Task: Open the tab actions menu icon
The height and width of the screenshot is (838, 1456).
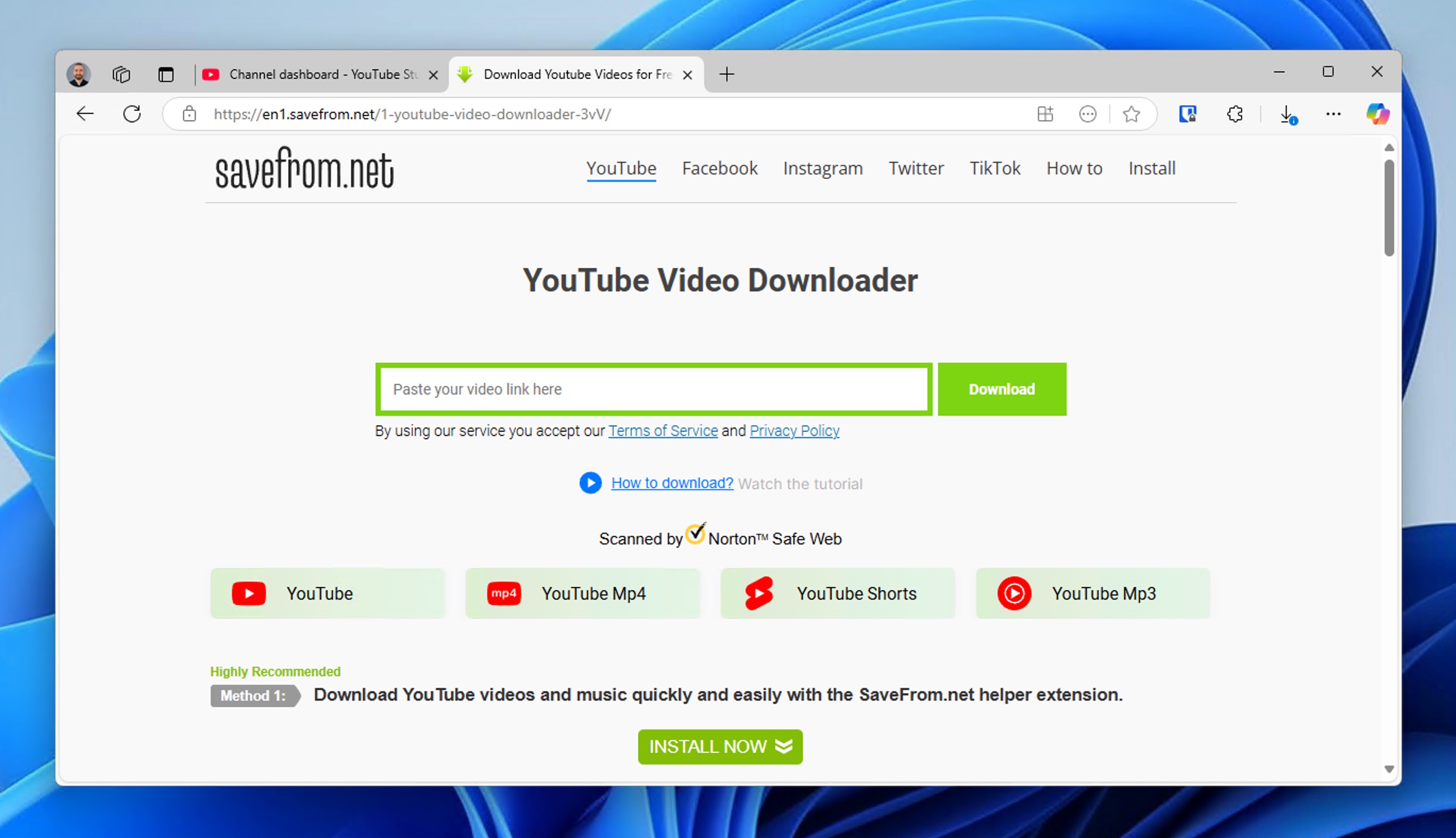Action: pos(166,74)
